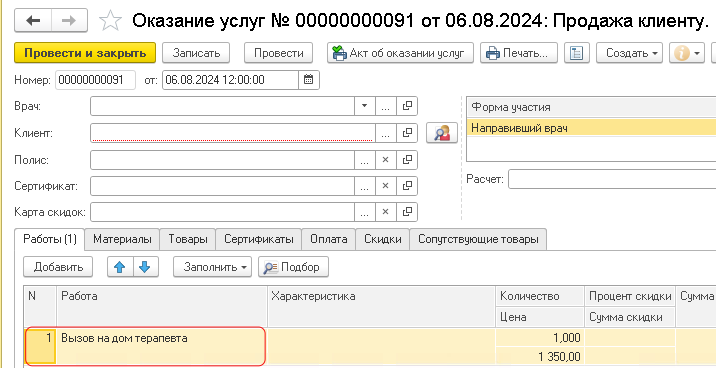This screenshot has width=716, height=368.
Task: Go forward with the right arrow button
Action: click(x=69, y=21)
